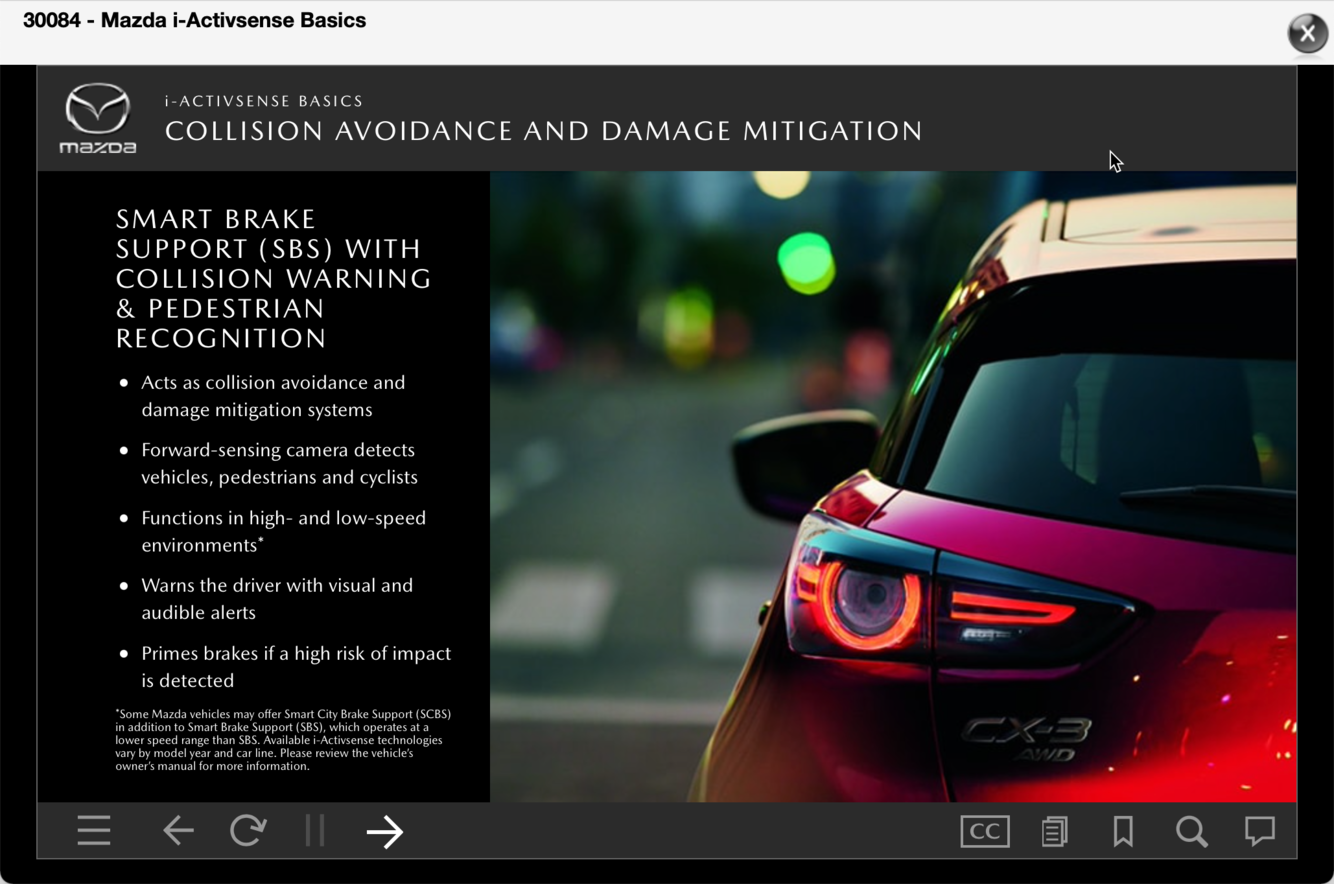Bookmark this slide
The height and width of the screenshot is (884, 1334).
[x=1123, y=831]
